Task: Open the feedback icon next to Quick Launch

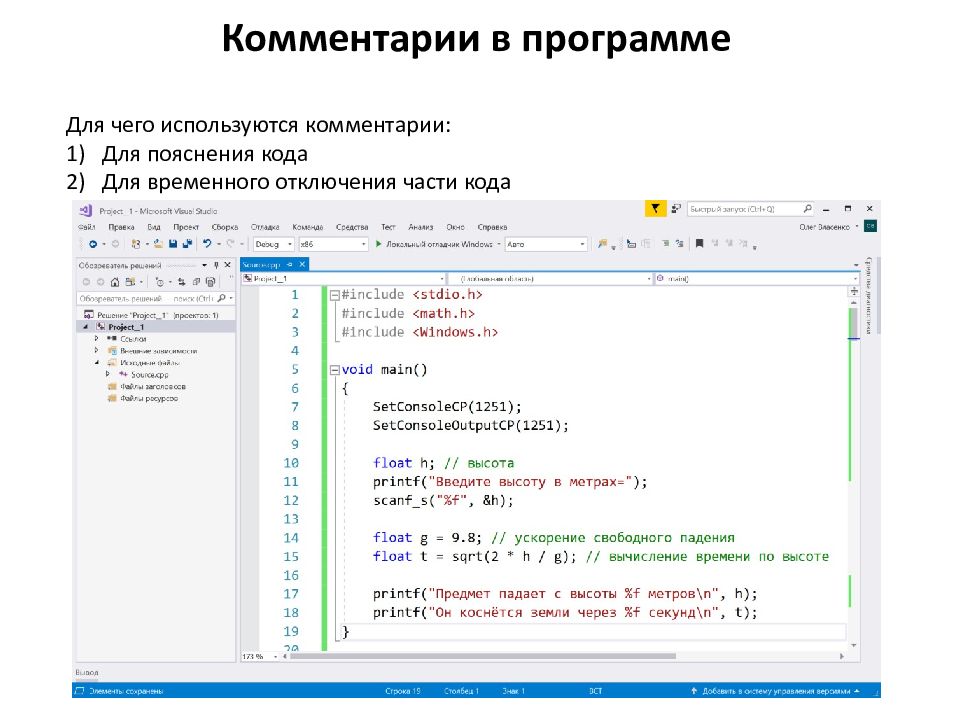Action: (x=676, y=209)
